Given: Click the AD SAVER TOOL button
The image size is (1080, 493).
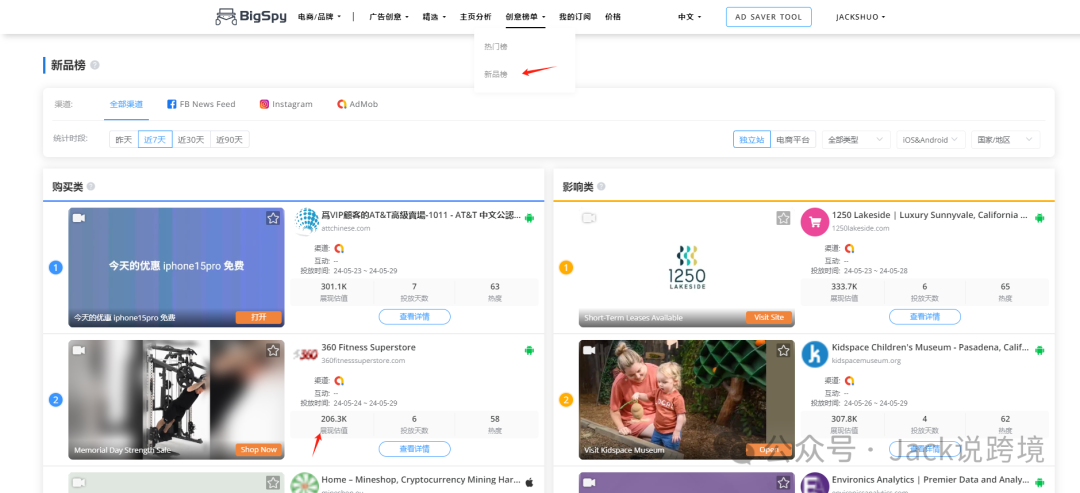Looking at the screenshot, I should click(x=769, y=17).
